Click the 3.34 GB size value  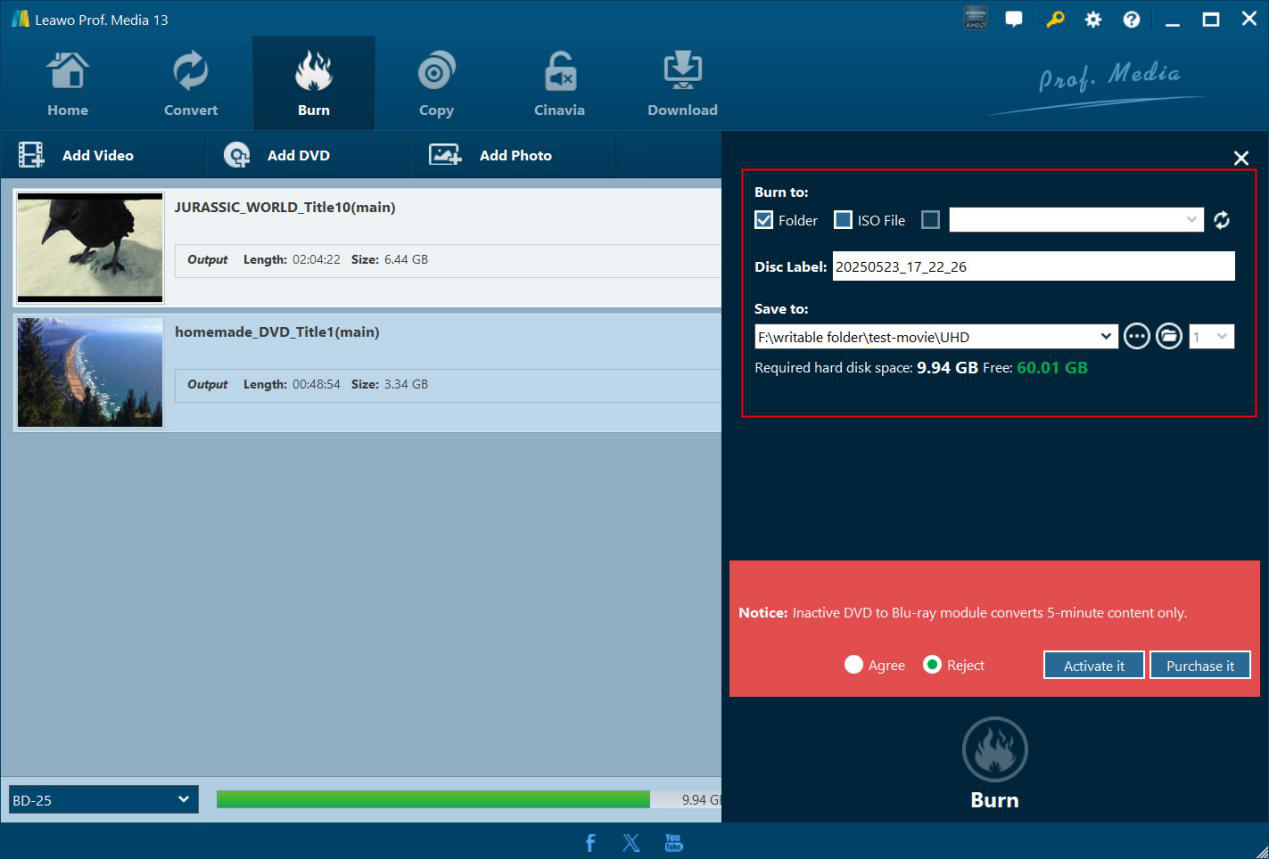click(406, 385)
